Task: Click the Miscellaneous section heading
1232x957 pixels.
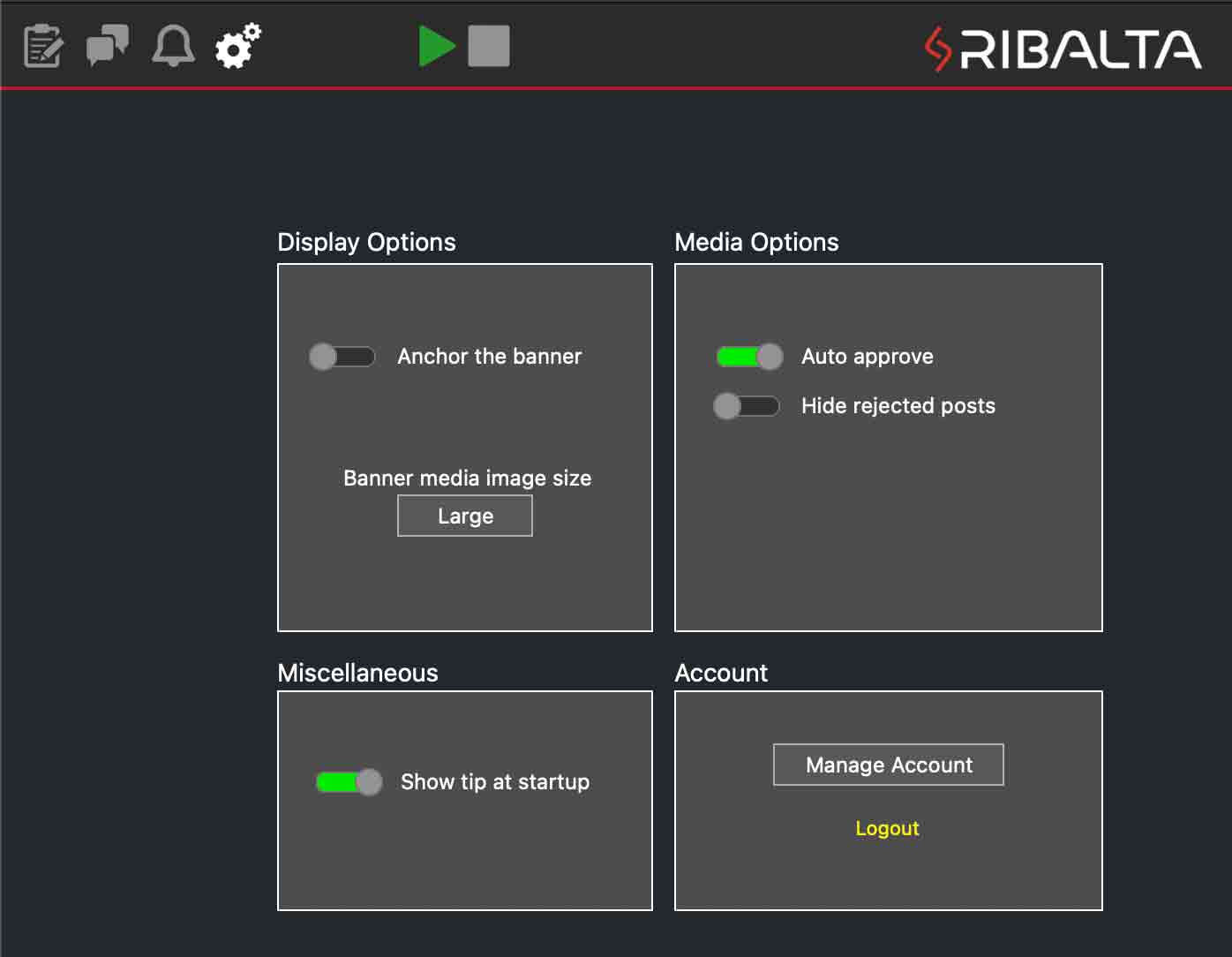Action: [x=357, y=673]
